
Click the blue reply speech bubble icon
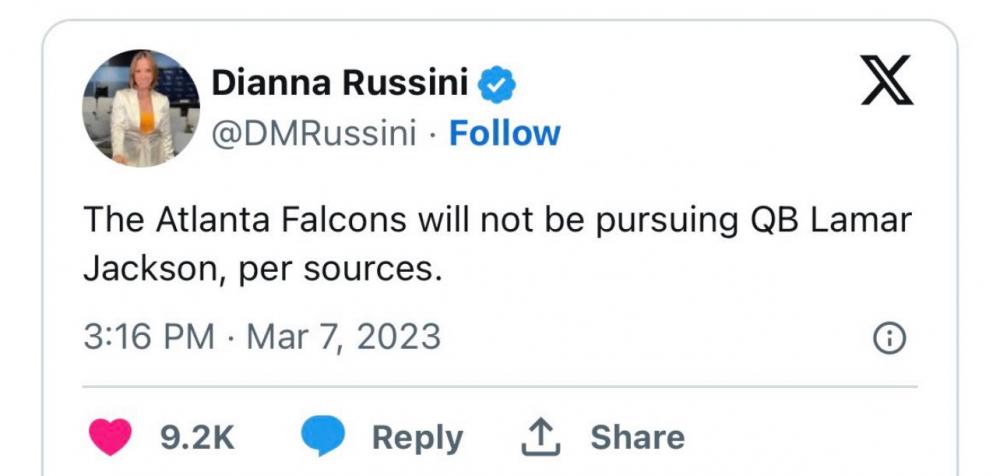pos(323,437)
